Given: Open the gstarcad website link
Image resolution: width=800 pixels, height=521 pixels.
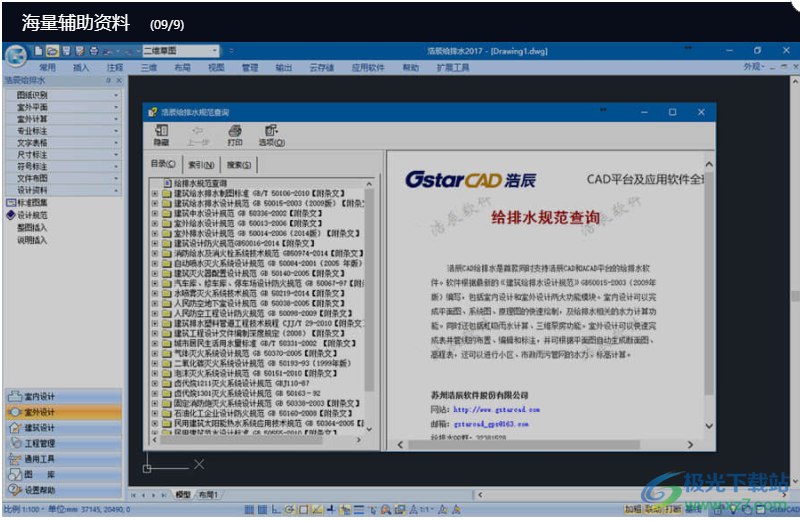Looking at the screenshot, I should 496,409.
